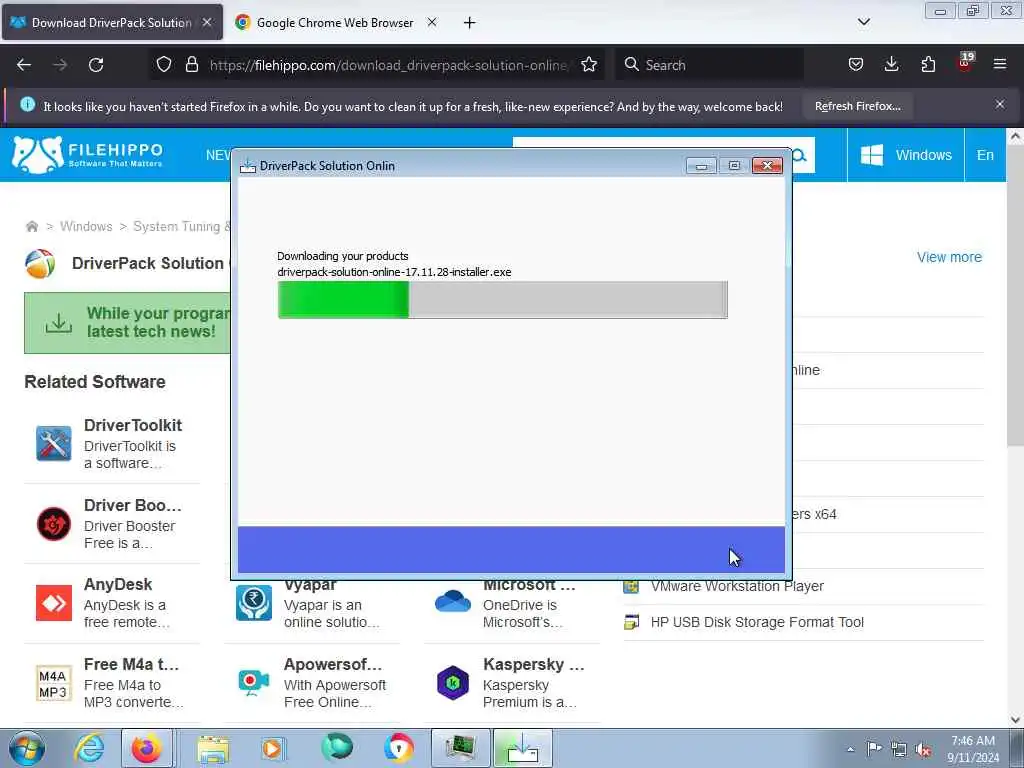Click the Vyapar app icon
The width and height of the screenshot is (1024, 768).
253,603
